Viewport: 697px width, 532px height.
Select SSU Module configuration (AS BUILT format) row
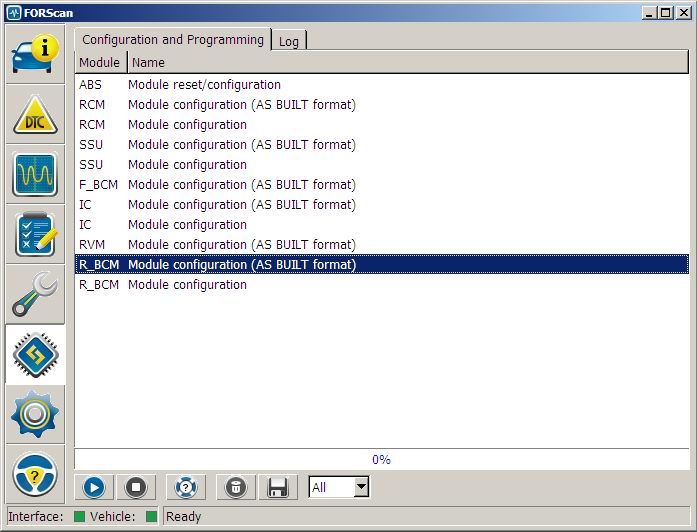click(x=382, y=144)
